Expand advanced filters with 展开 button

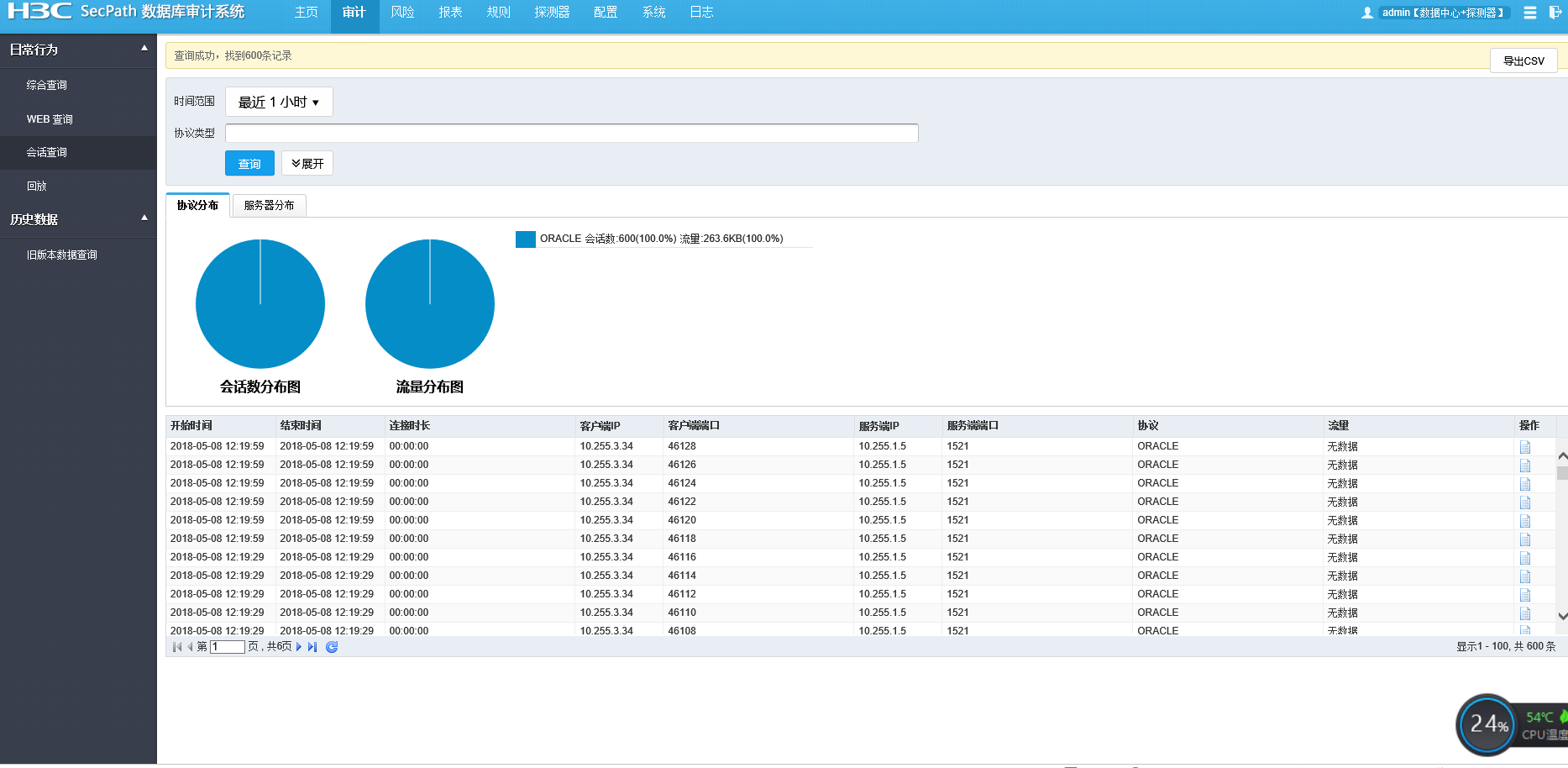[x=307, y=164]
